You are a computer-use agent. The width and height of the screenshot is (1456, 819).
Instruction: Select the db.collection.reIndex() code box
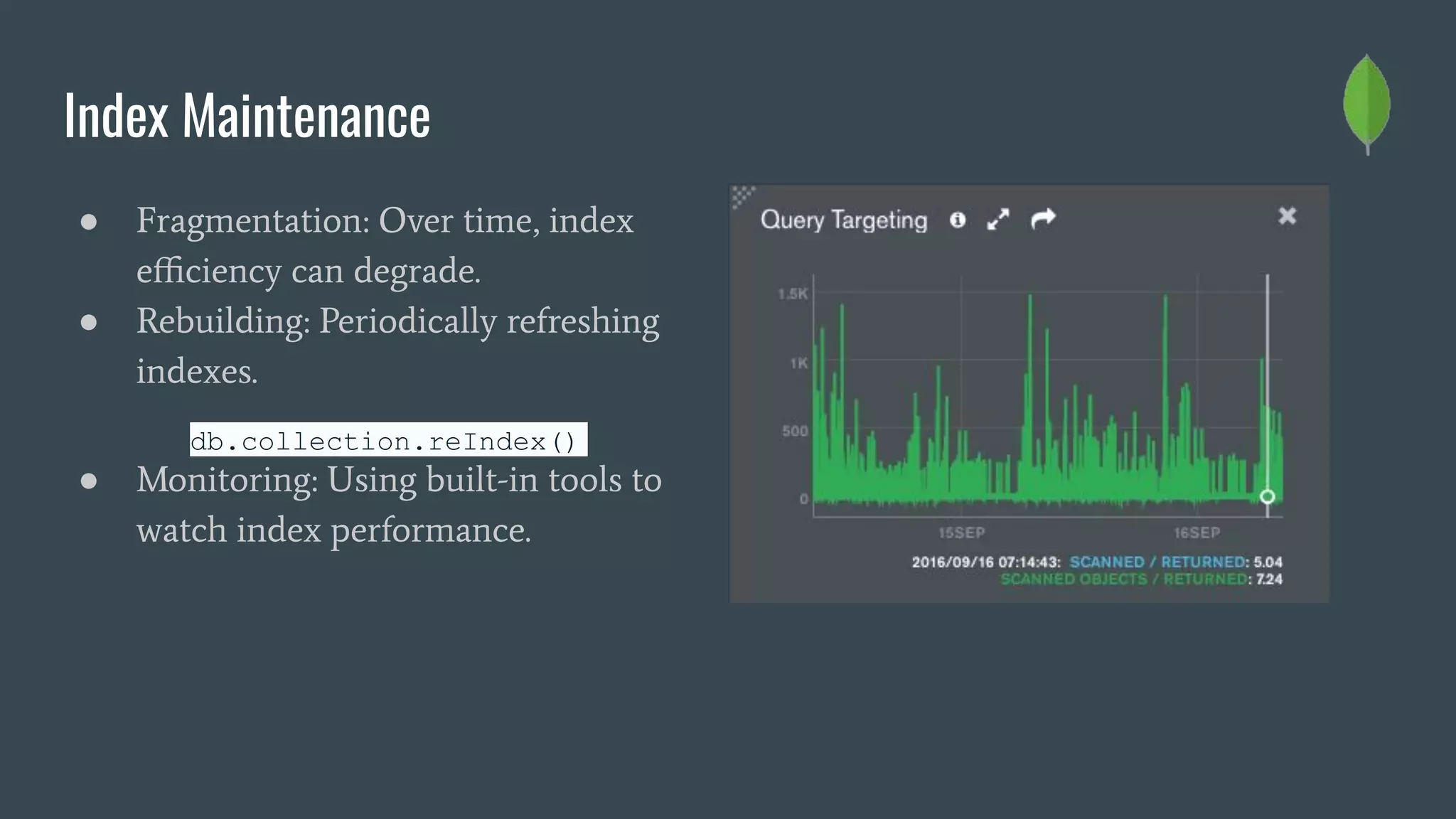coord(387,441)
